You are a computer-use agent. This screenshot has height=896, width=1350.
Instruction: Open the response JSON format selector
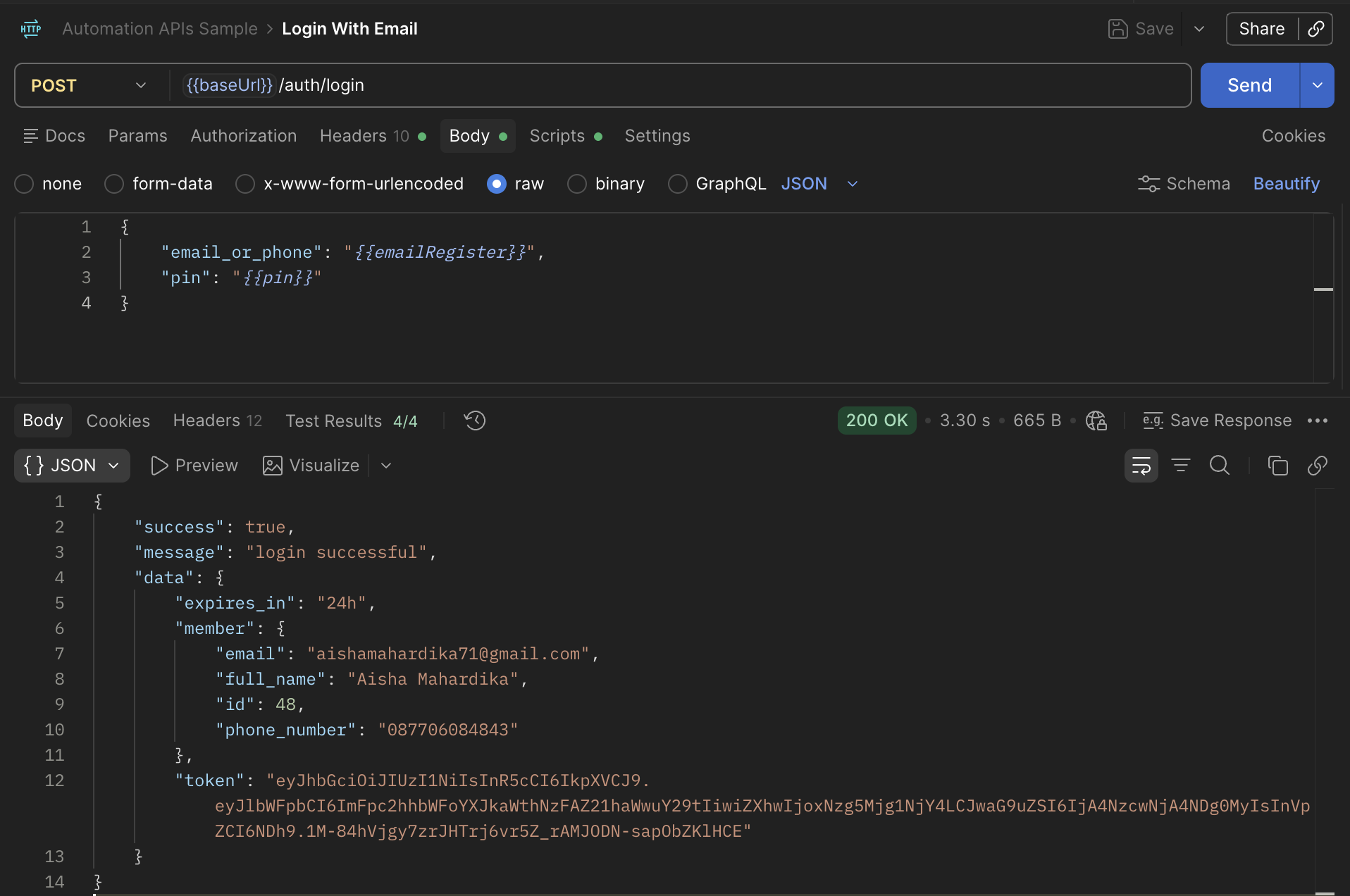click(x=72, y=466)
